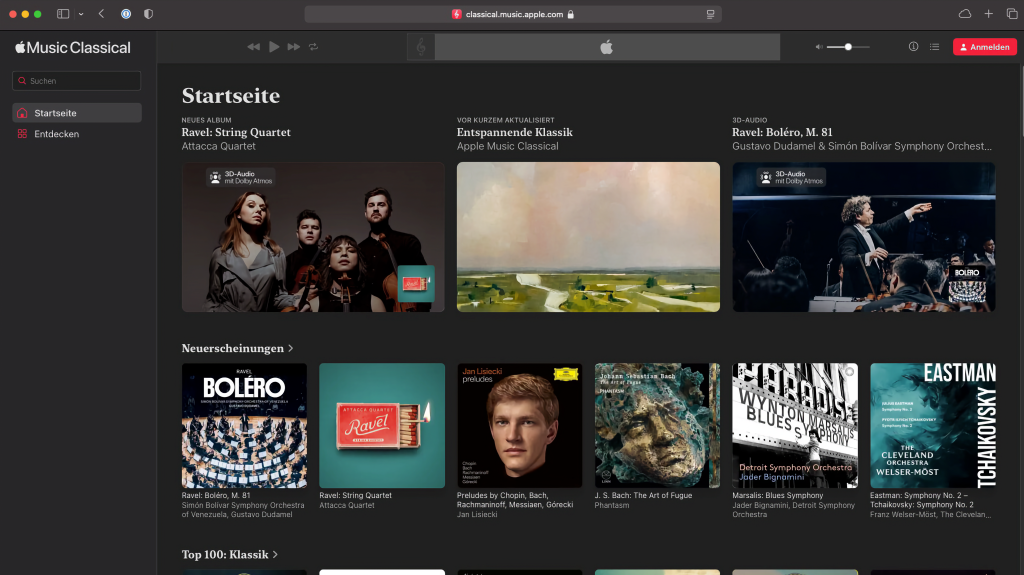
Task: Open the Eastman Tchaikovsky album cover
Action: 933,425
